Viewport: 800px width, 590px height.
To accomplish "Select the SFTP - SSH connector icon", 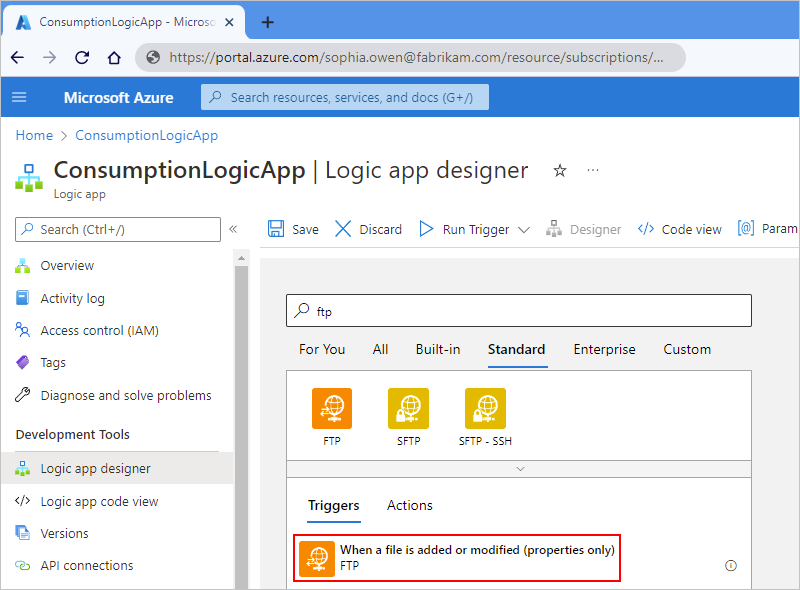I will point(485,408).
